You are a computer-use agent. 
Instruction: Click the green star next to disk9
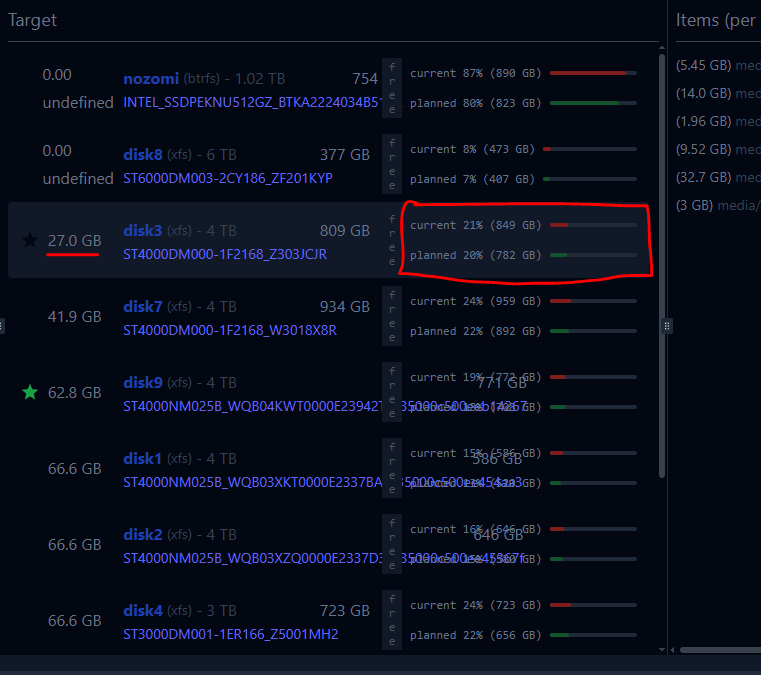[x=30, y=392]
